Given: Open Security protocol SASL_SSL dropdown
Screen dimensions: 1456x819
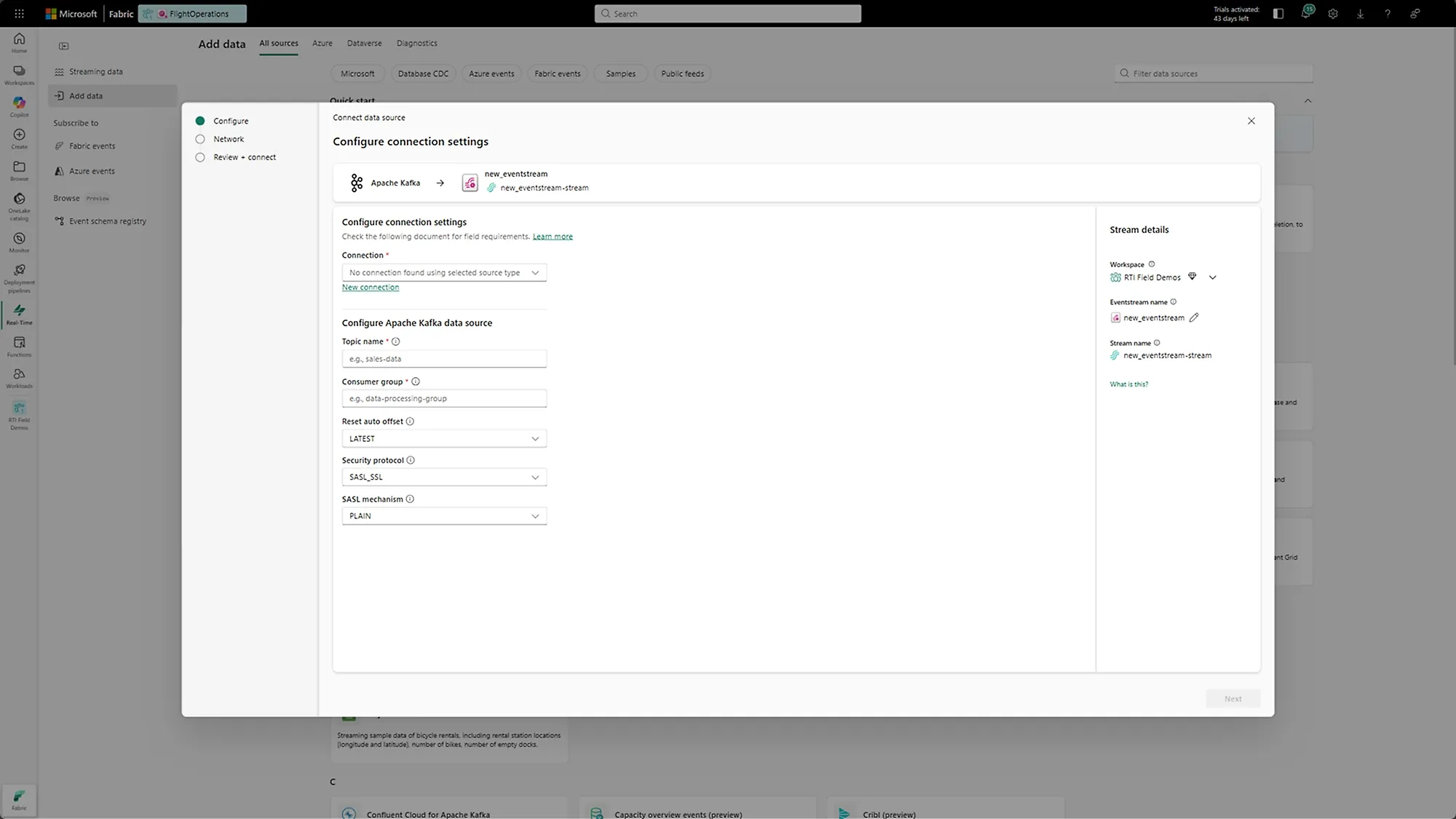Looking at the screenshot, I should pyautogui.click(x=444, y=477).
